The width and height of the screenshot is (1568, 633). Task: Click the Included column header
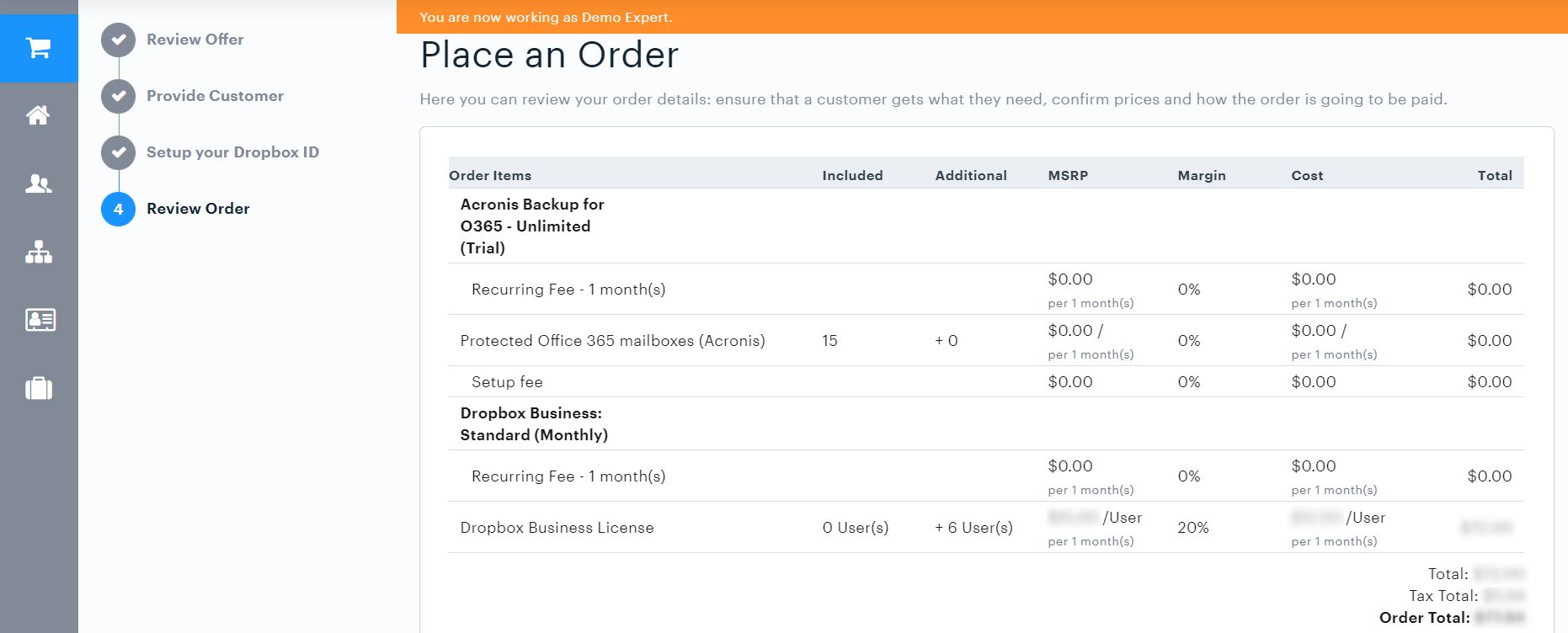pyautogui.click(x=853, y=175)
